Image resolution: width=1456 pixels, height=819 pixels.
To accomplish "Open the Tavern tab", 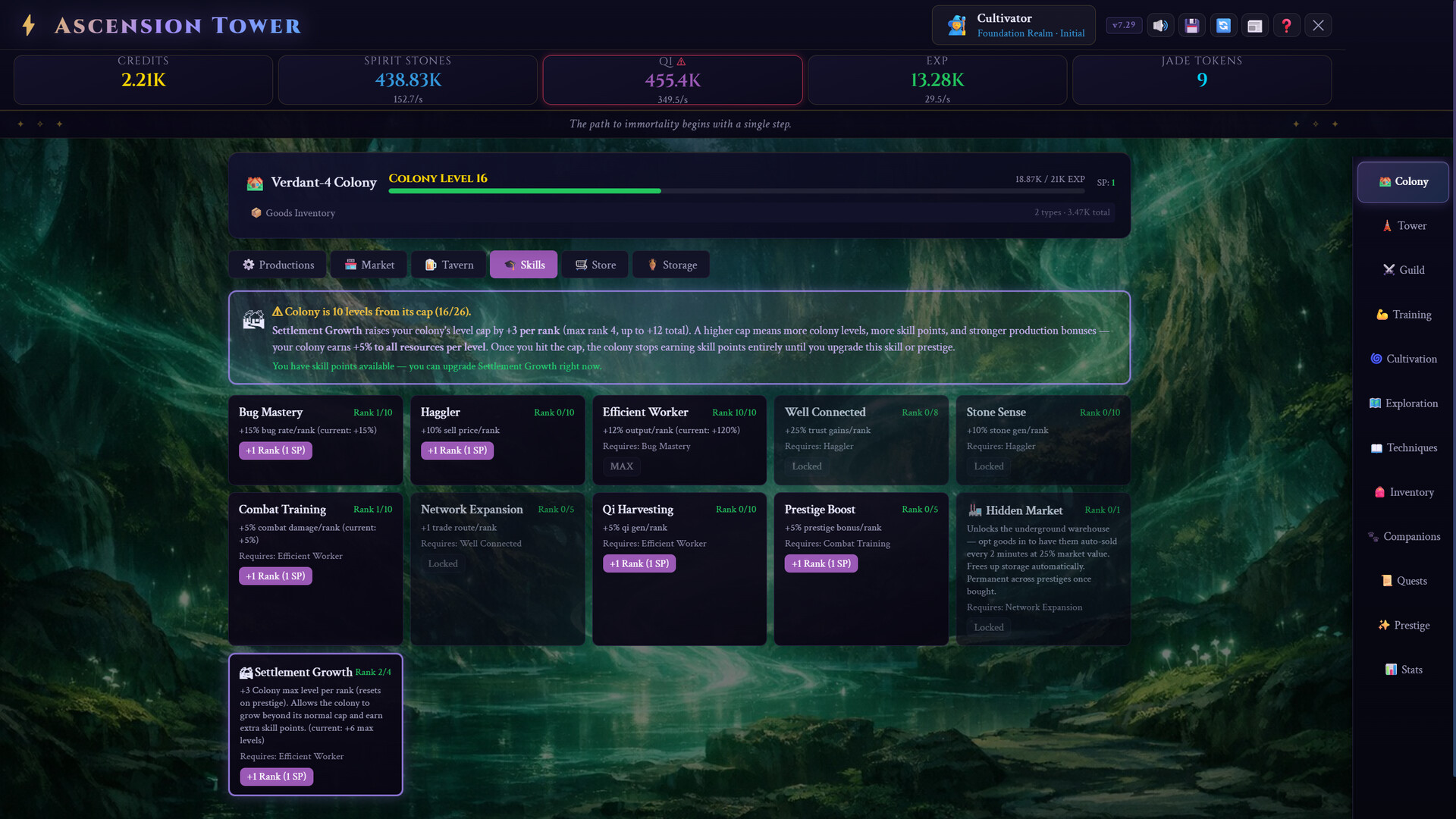I will click(x=449, y=265).
